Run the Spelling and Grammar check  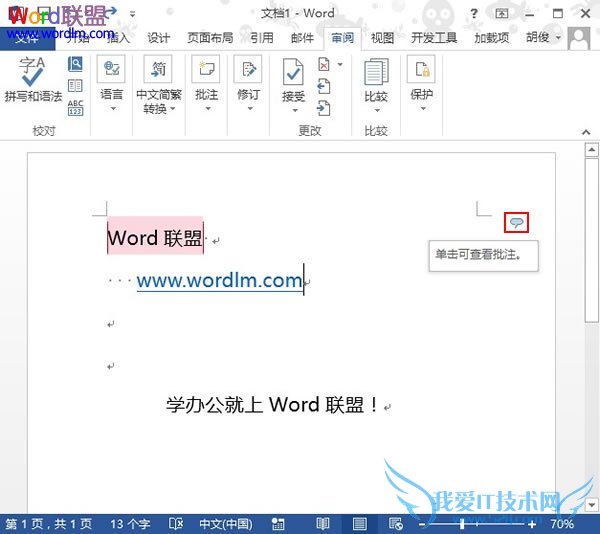tap(33, 79)
